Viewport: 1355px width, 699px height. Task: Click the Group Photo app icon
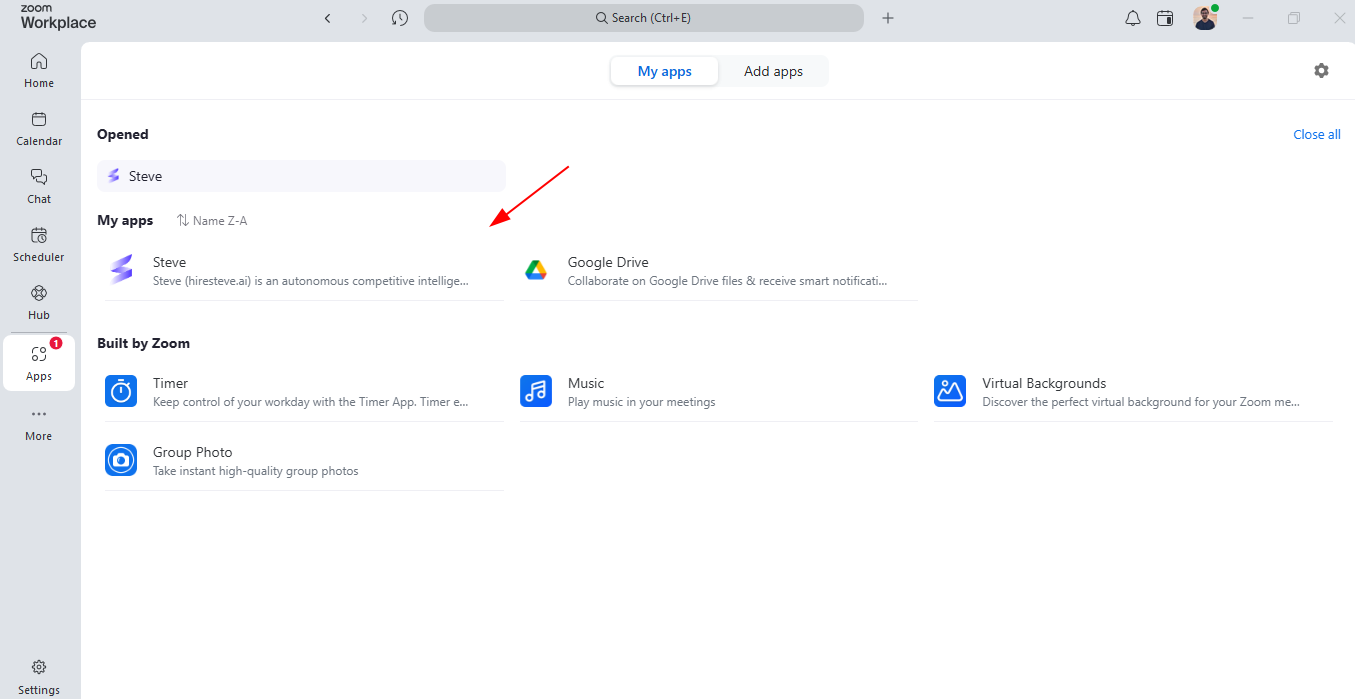[121, 461]
